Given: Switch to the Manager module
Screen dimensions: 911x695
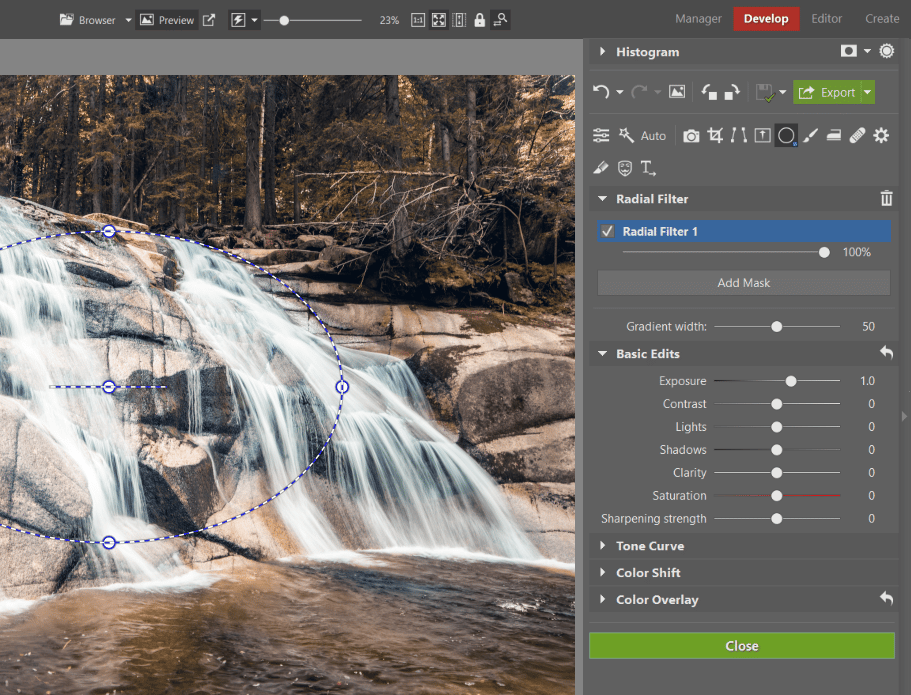Looking at the screenshot, I should pyautogui.click(x=698, y=19).
